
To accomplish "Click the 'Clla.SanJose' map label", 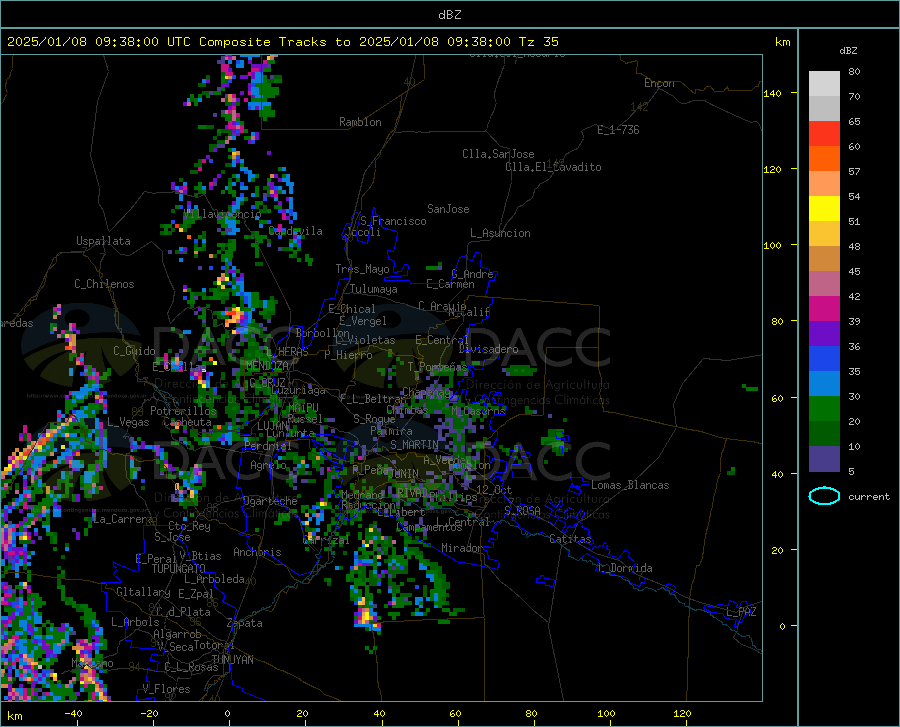I will [498, 154].
